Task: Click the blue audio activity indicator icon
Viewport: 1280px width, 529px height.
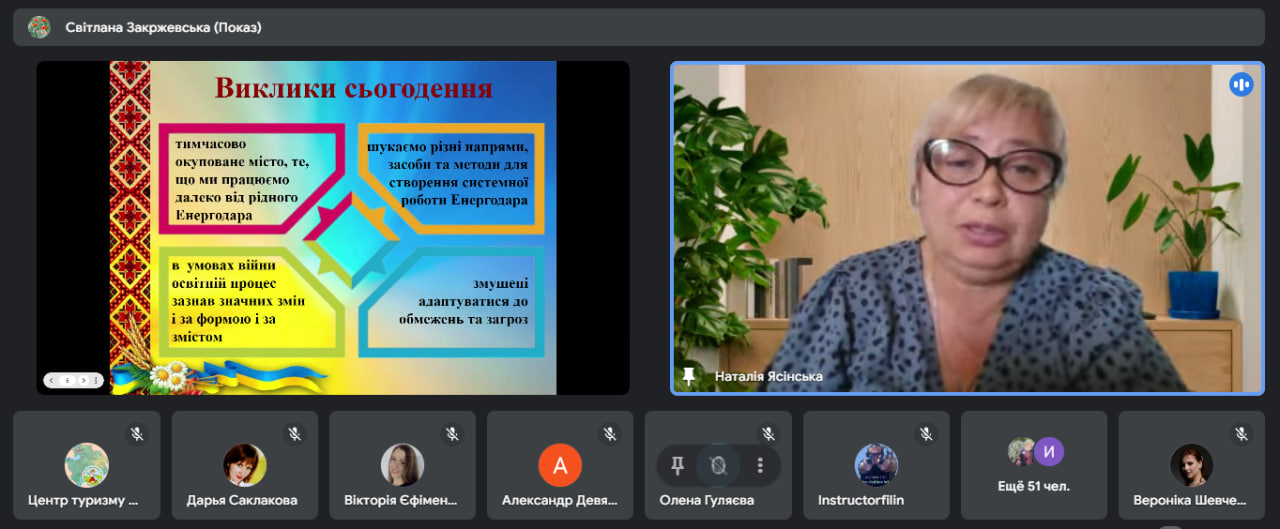Action: point(1241,85)
